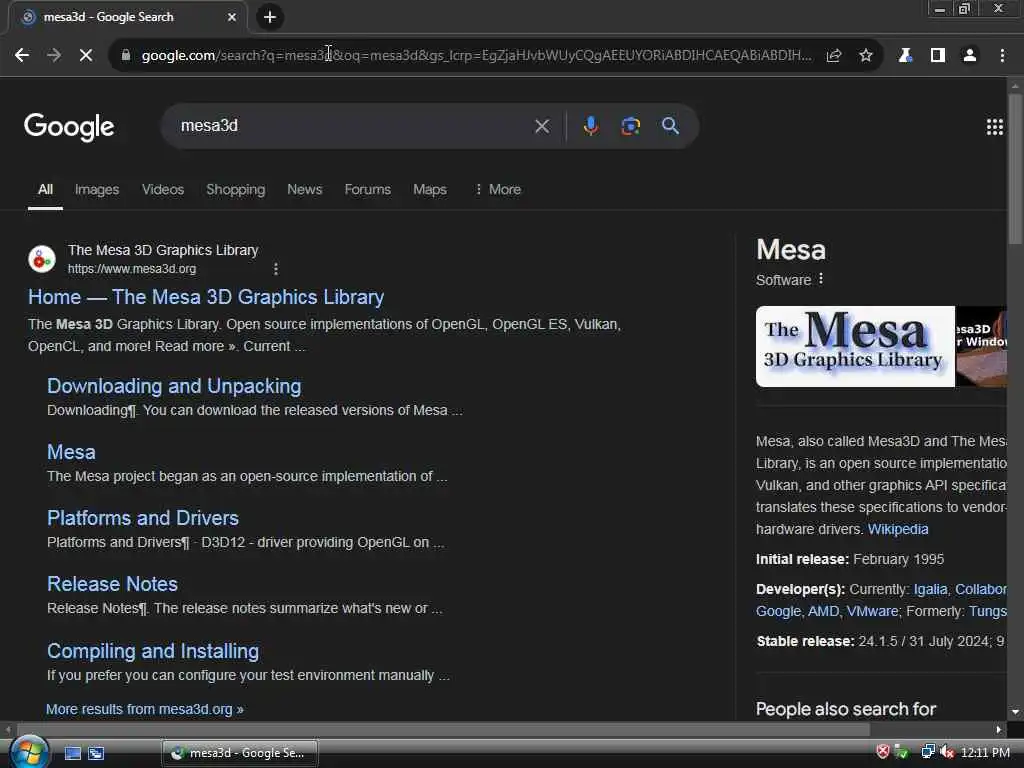This screenshot has width=1024, height=768.
Task: Switch to Videos results
Action: coord(163,189)
